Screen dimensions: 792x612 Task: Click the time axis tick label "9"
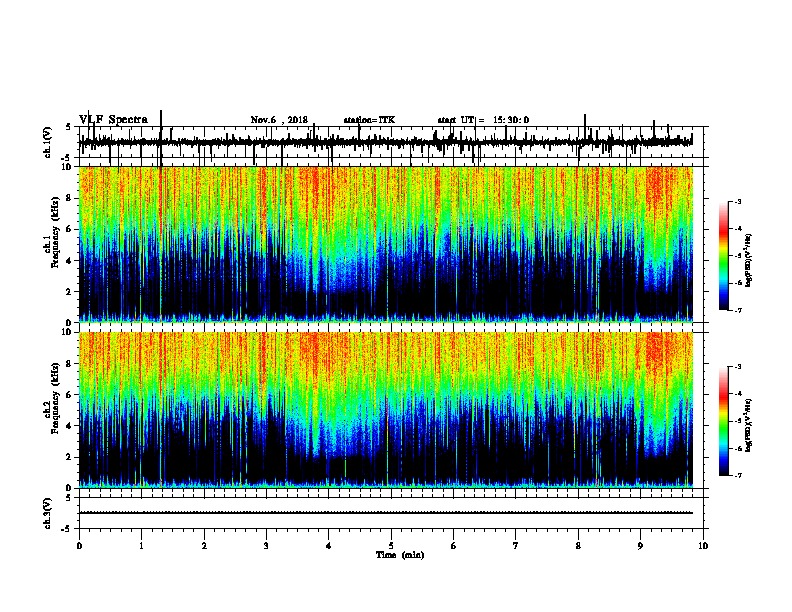(640, 546)
